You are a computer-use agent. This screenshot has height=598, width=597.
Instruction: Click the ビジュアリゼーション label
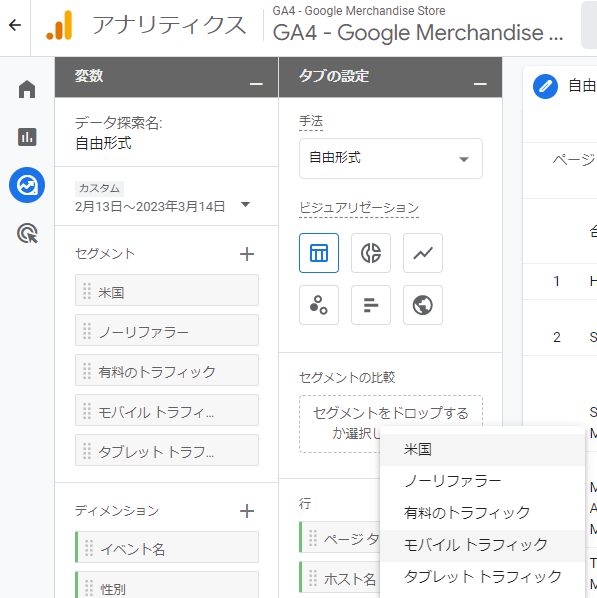[359, 208]
